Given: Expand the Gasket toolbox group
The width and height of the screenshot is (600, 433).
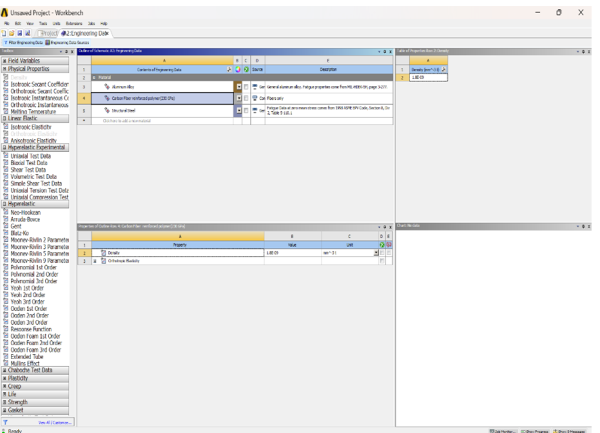Looking at the screenshot, I should [x=5, y=410].
